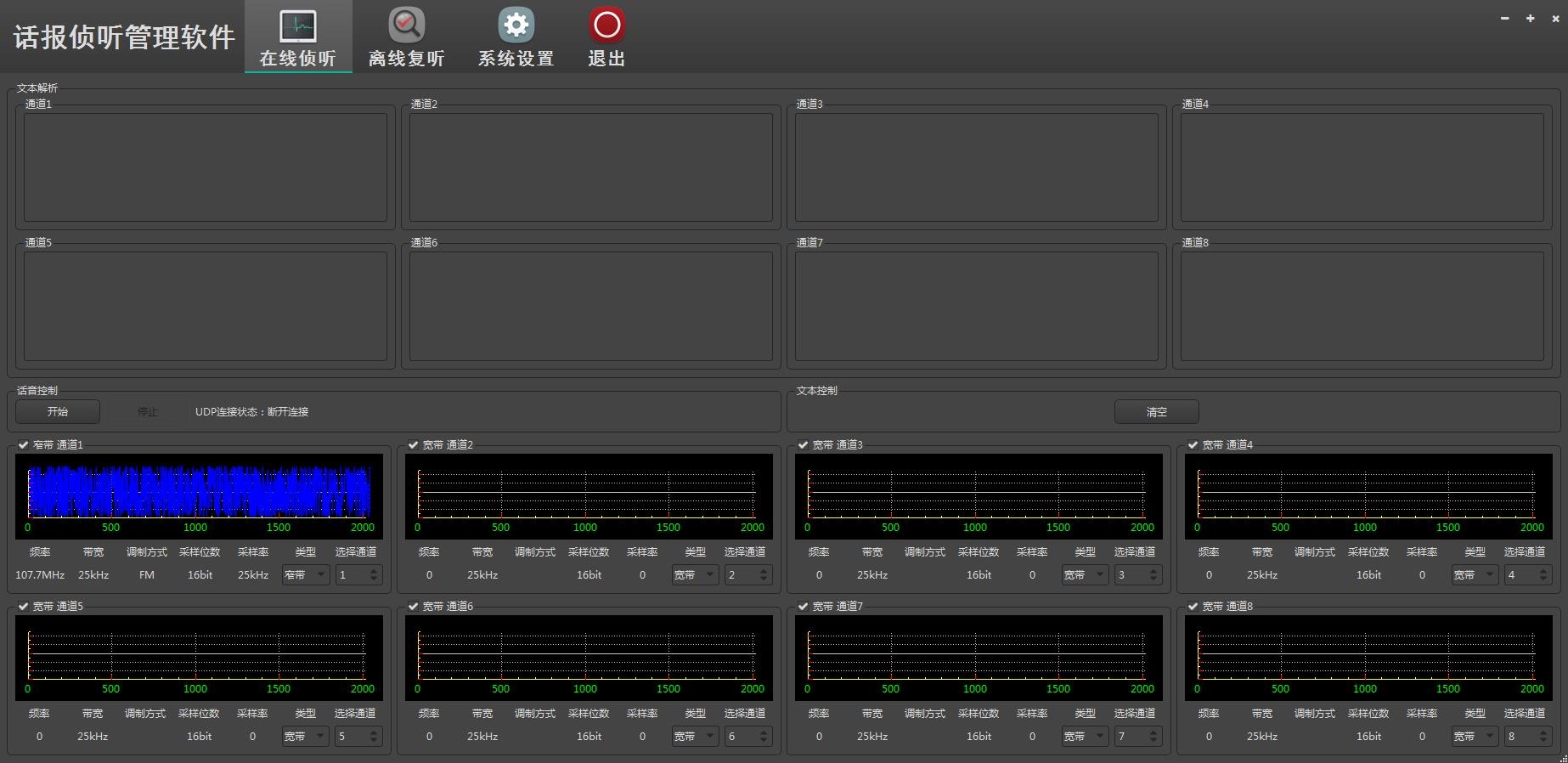Open the 离线复听 magnifier icon

407,37
